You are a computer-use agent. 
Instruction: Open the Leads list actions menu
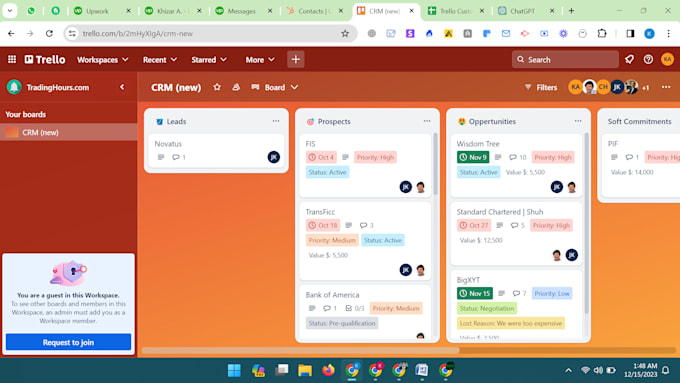(276, 121)
